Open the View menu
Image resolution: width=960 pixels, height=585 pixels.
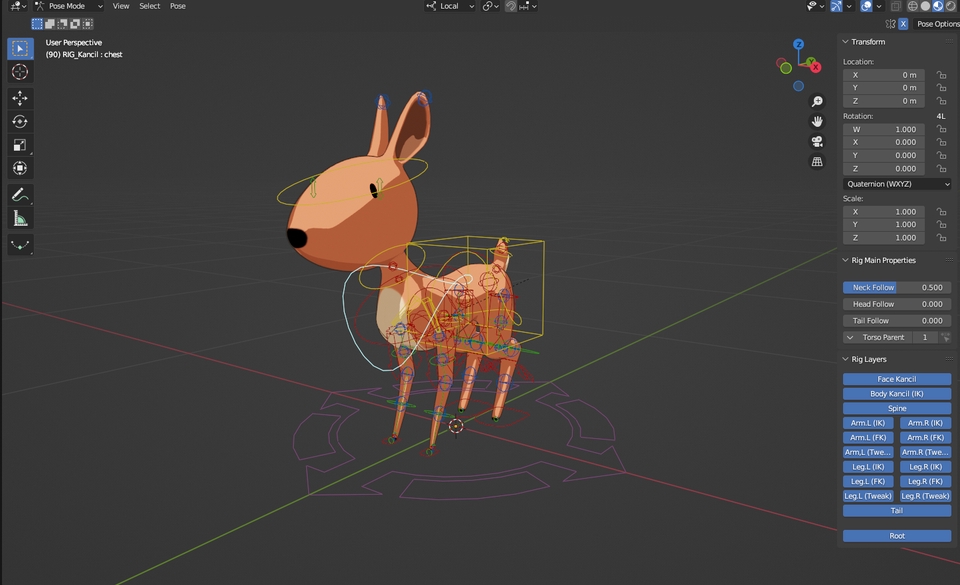[x=120, y=6]
